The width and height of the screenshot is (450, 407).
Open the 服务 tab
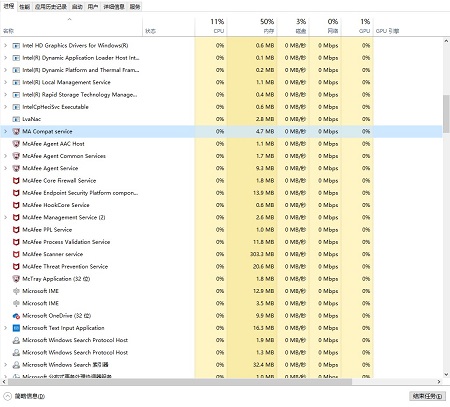[135, 7]
